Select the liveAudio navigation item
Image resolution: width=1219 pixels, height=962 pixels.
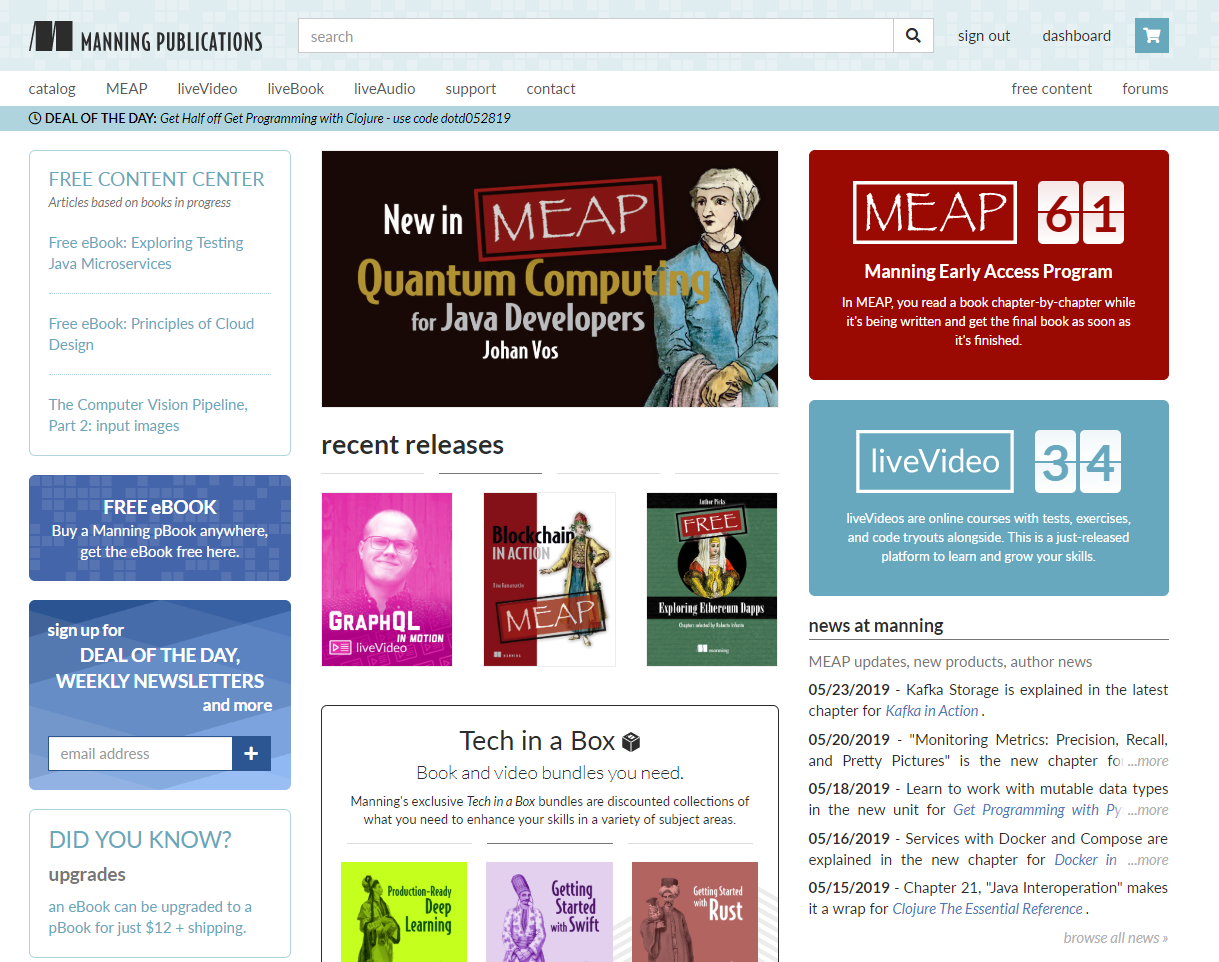(x=384, y=88)
